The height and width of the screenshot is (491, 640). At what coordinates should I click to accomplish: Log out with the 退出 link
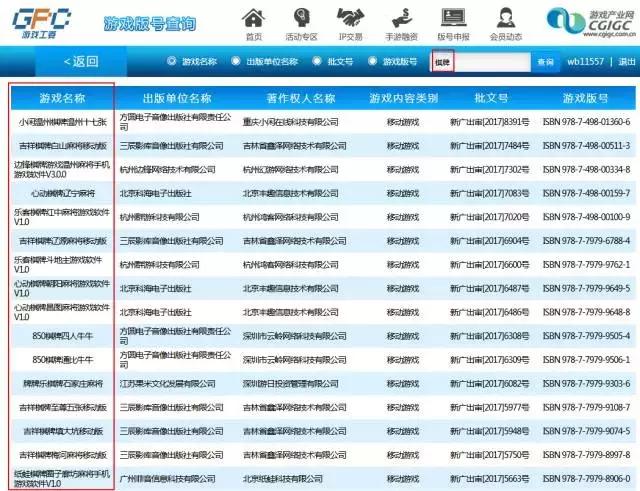[627, 62]
